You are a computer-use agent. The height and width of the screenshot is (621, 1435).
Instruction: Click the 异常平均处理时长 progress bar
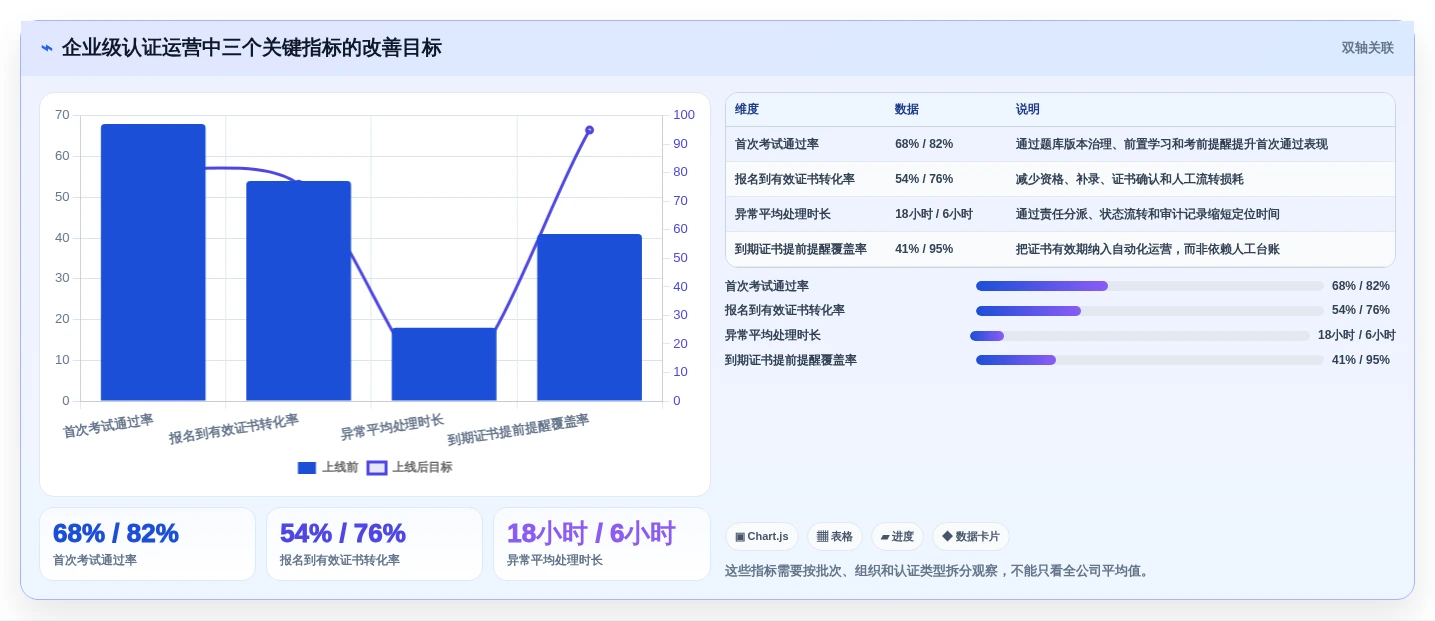1140,336
